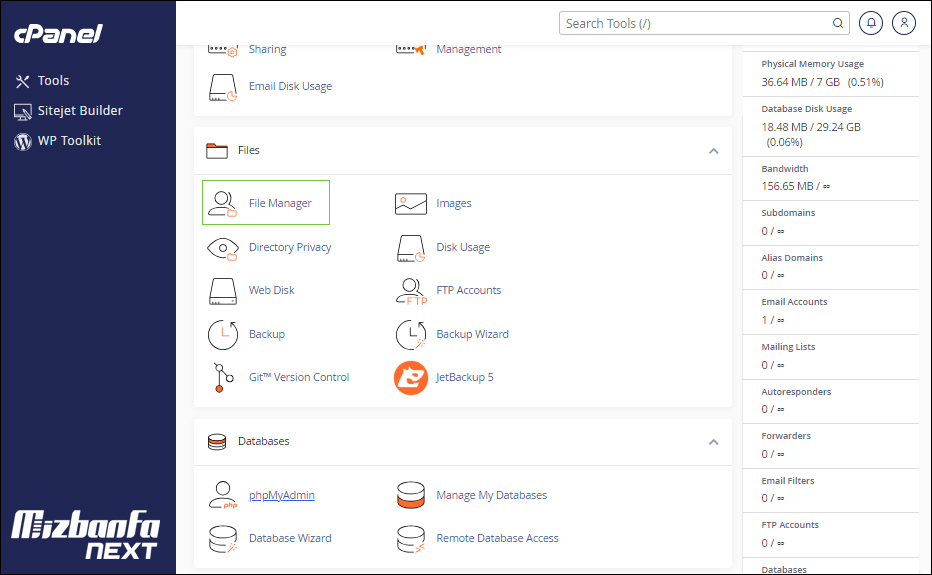The height and width of the screenshot is (575, 932).
Task: Open the Database Wizard icon
Action: pyautogui.click(x=223, y=539)
